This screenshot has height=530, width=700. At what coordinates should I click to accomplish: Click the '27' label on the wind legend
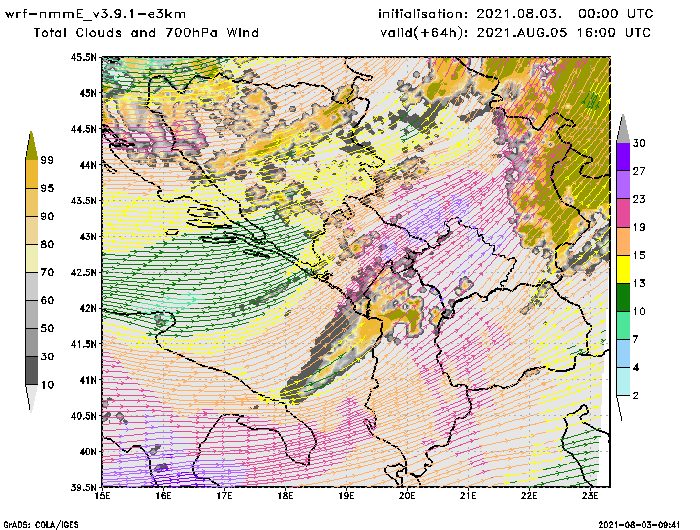point(639,171)
